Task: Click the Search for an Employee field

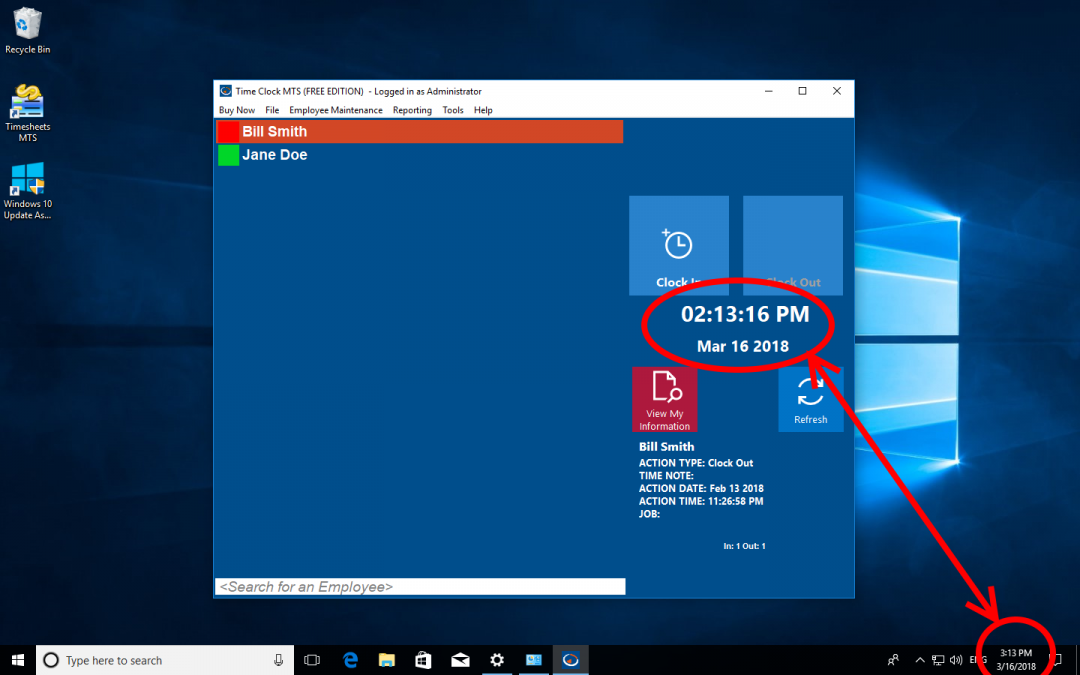Action: click(x=420, y=587)
